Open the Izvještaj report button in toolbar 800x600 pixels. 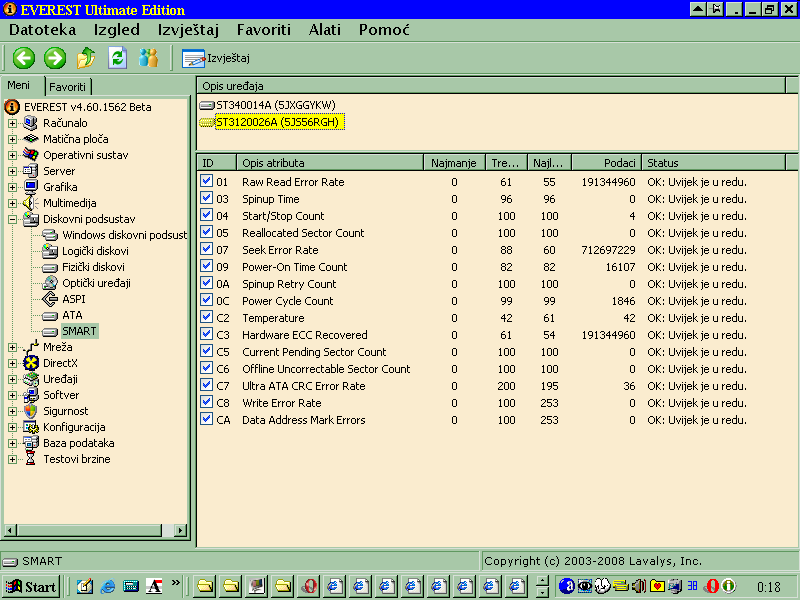[215, 58]
